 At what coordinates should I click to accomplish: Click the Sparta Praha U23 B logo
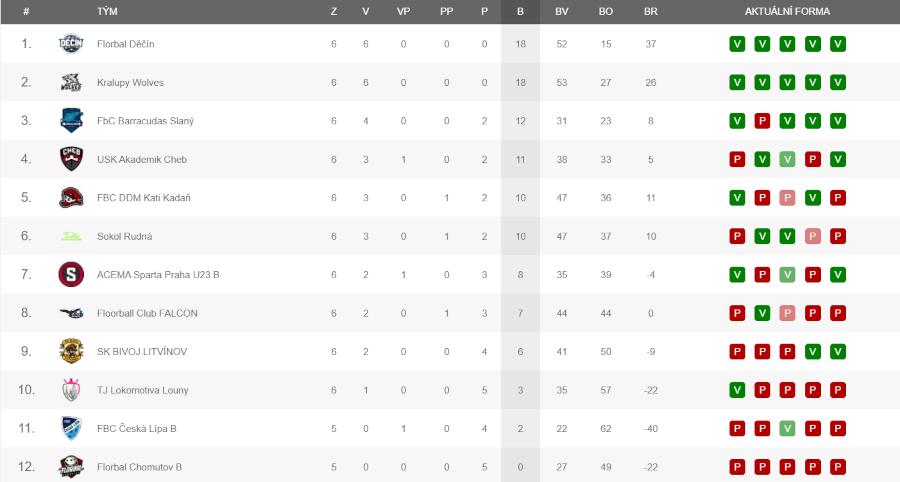(x=71, y=274)
